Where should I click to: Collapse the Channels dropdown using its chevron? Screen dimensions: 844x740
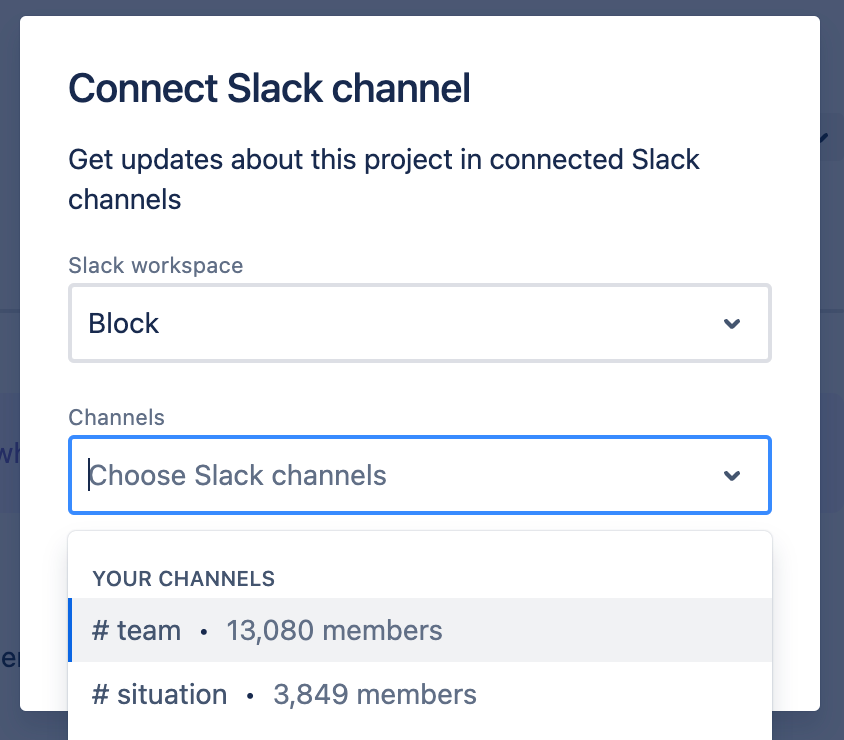[732, 475]
